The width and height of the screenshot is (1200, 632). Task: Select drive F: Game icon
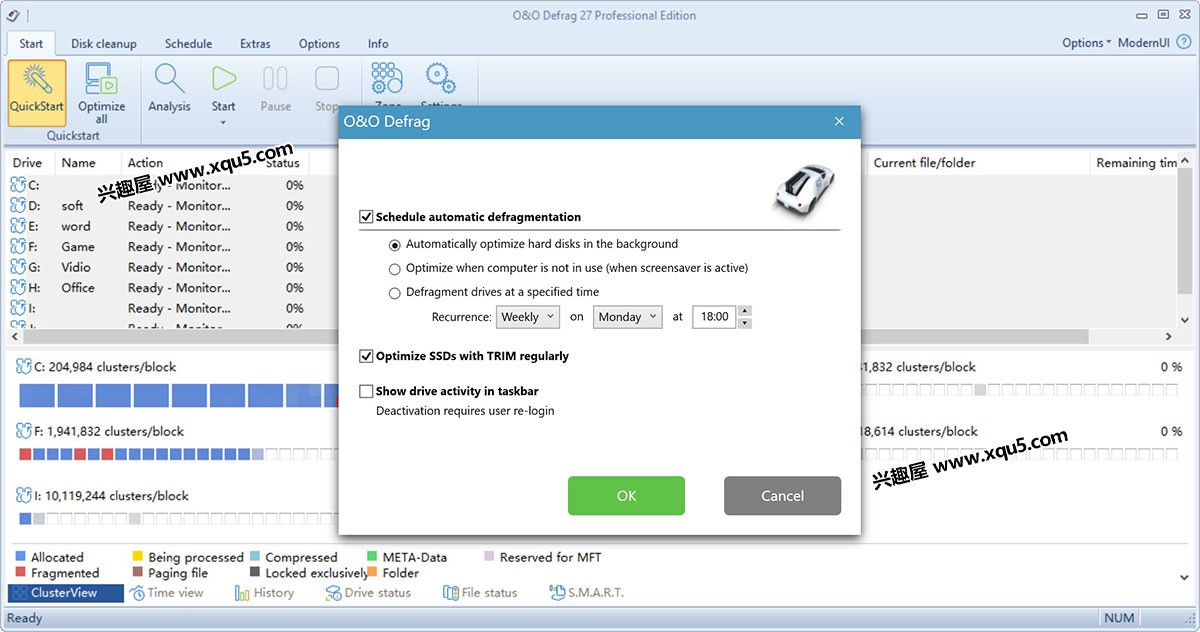[x=18, y=247]
